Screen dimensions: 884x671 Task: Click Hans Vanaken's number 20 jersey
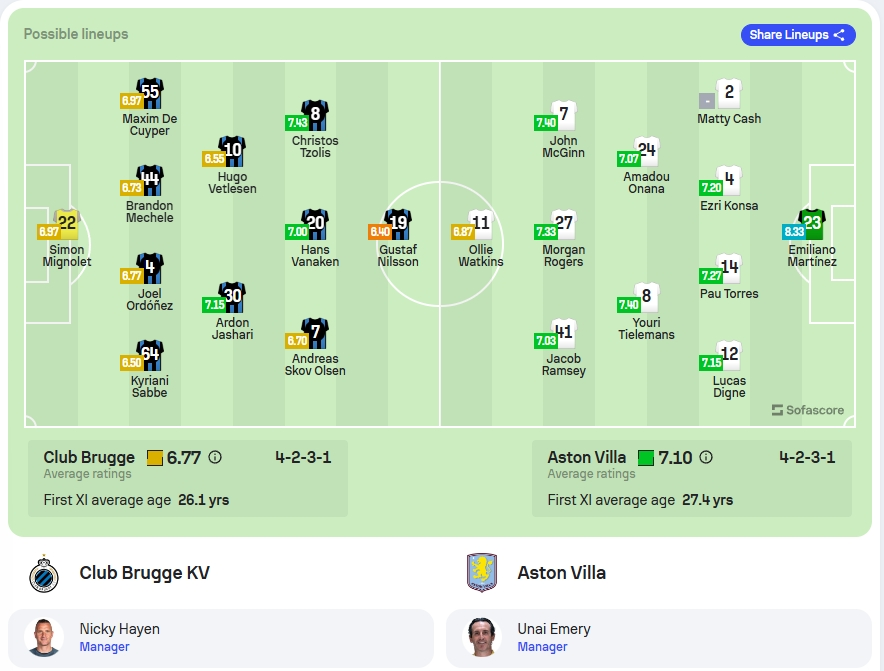tap(315, 223)
